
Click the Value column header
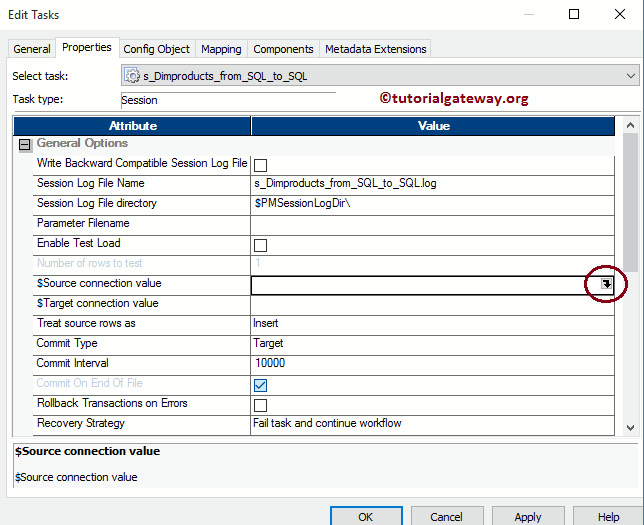click(433, 126)
